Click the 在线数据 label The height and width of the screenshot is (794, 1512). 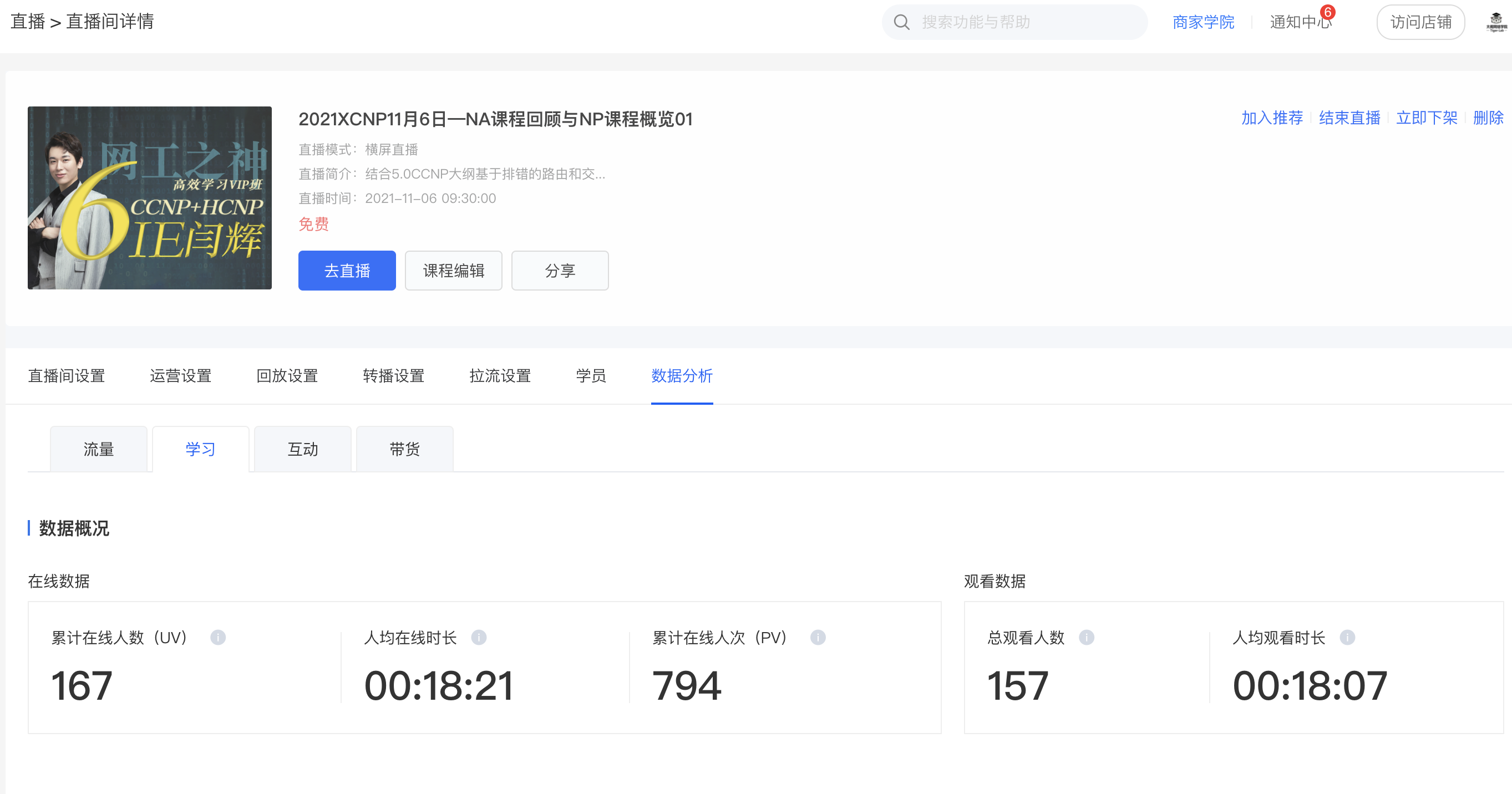(x=59, y=581)
